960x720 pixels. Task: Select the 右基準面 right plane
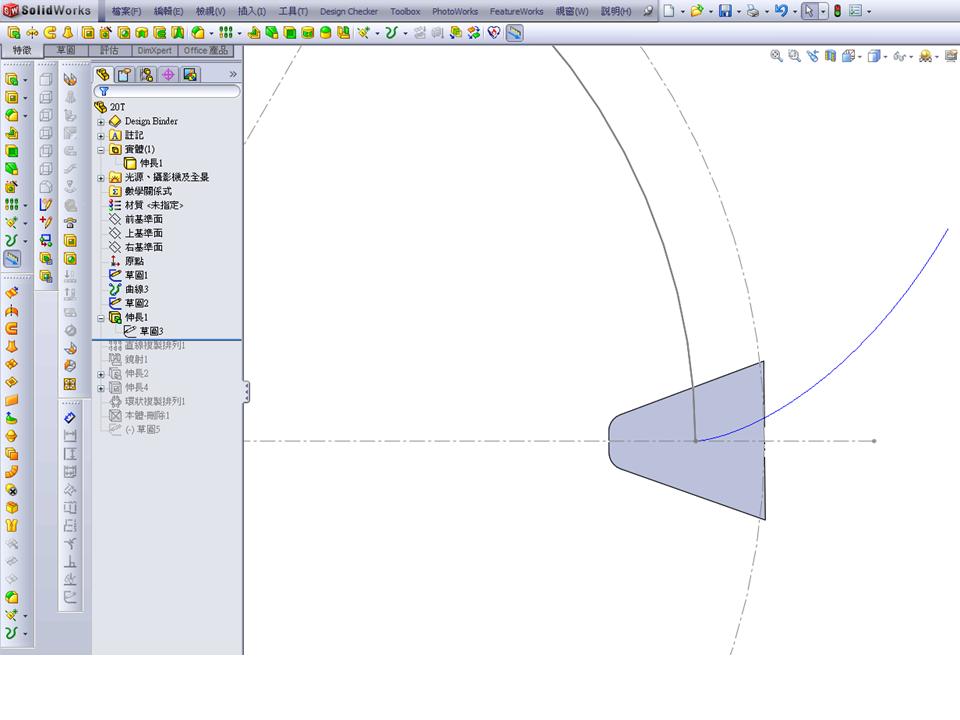pos(143,247)
